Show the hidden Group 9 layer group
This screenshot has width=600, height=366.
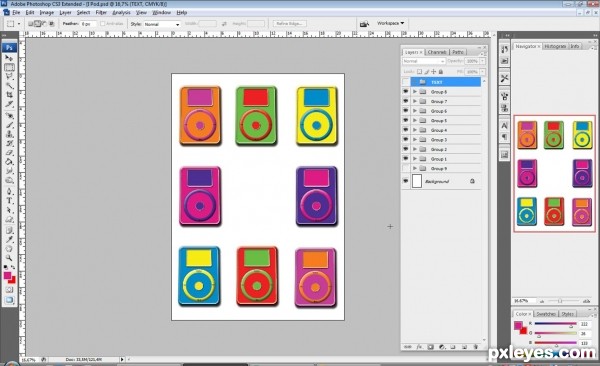(406, 168)
